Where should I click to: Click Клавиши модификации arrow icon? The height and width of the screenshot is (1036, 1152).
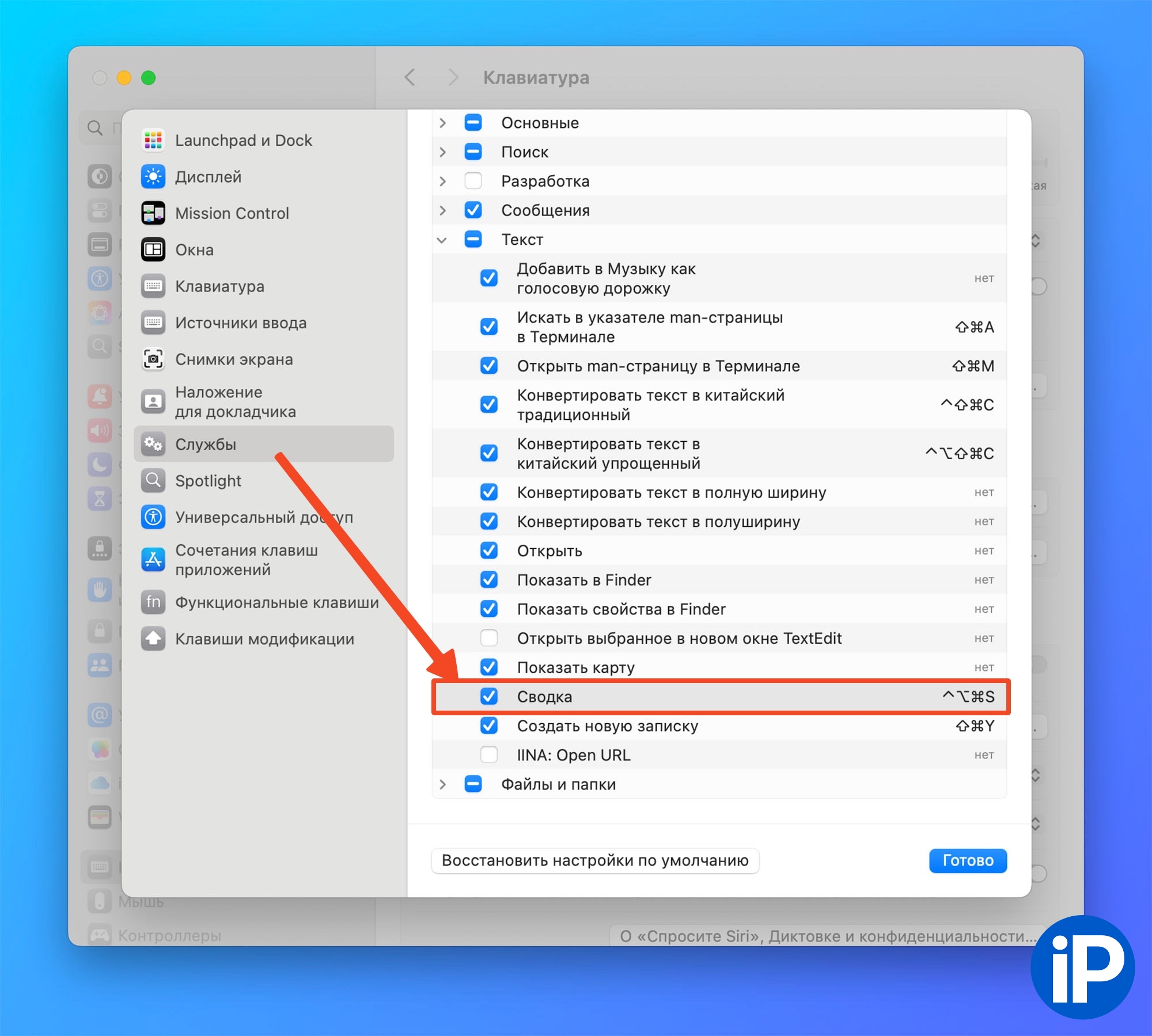click(153, 639)
